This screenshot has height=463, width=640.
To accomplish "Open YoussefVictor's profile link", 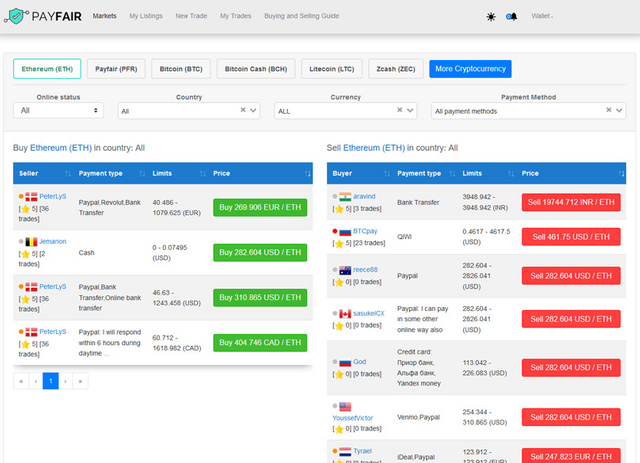I will point(353,418).
